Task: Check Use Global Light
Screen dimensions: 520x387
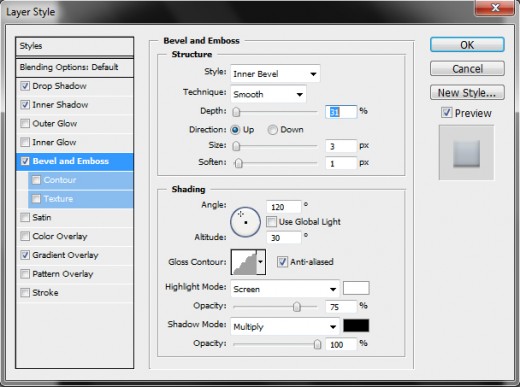Action: tap(271, 222)
